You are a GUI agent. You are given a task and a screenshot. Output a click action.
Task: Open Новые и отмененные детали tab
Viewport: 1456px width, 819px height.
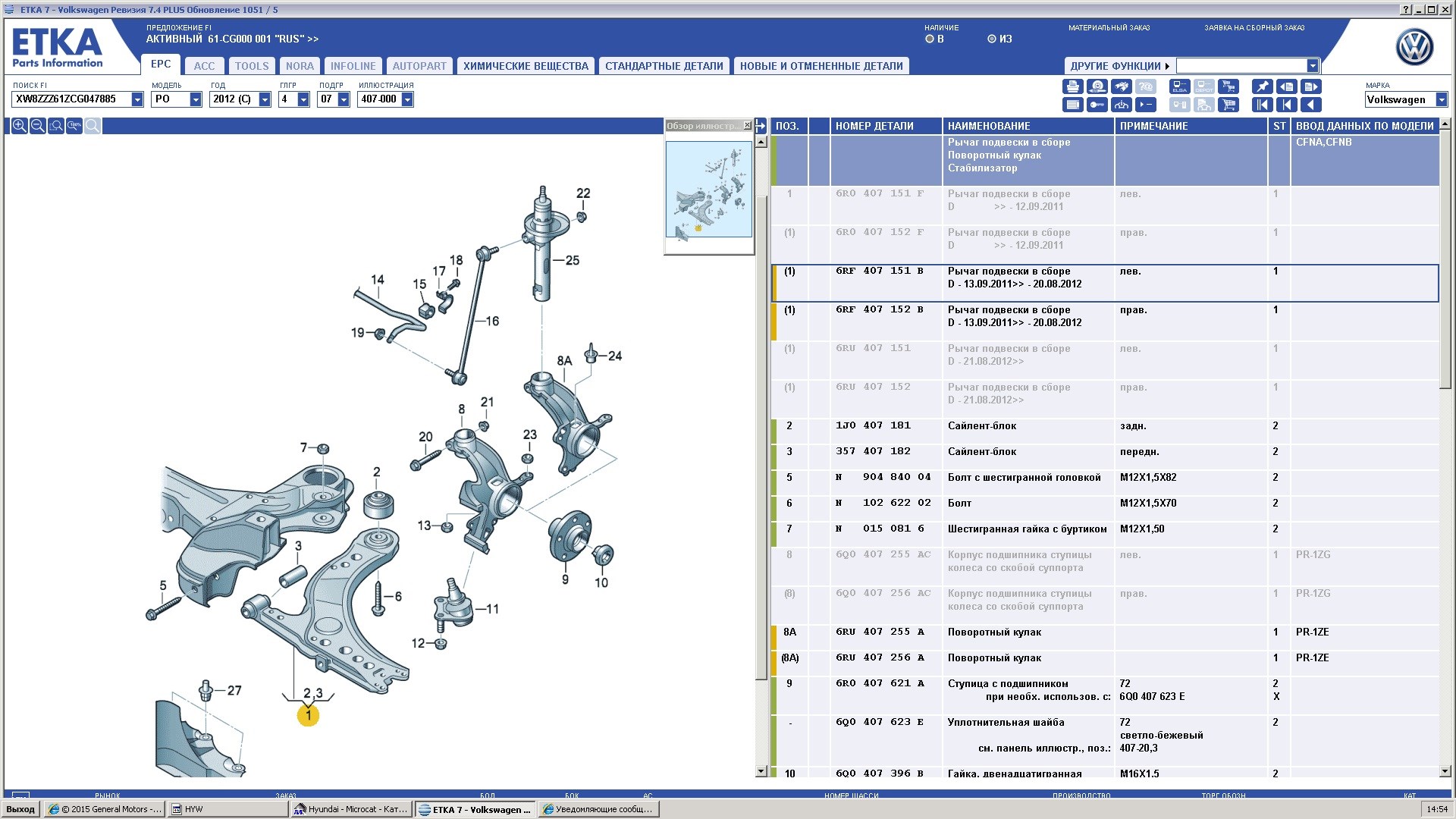coord(821,66)
